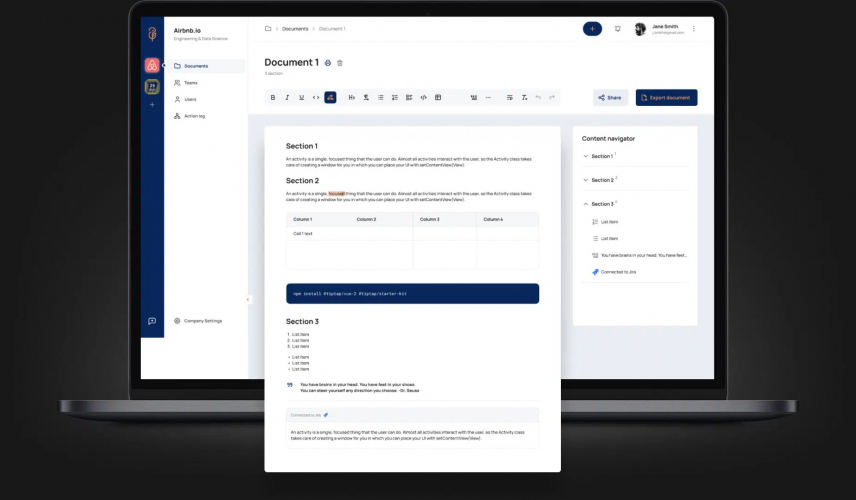Select the quote entry in the Content navigator
This screenshot has height=500, width=856.
tap(639, 255)
